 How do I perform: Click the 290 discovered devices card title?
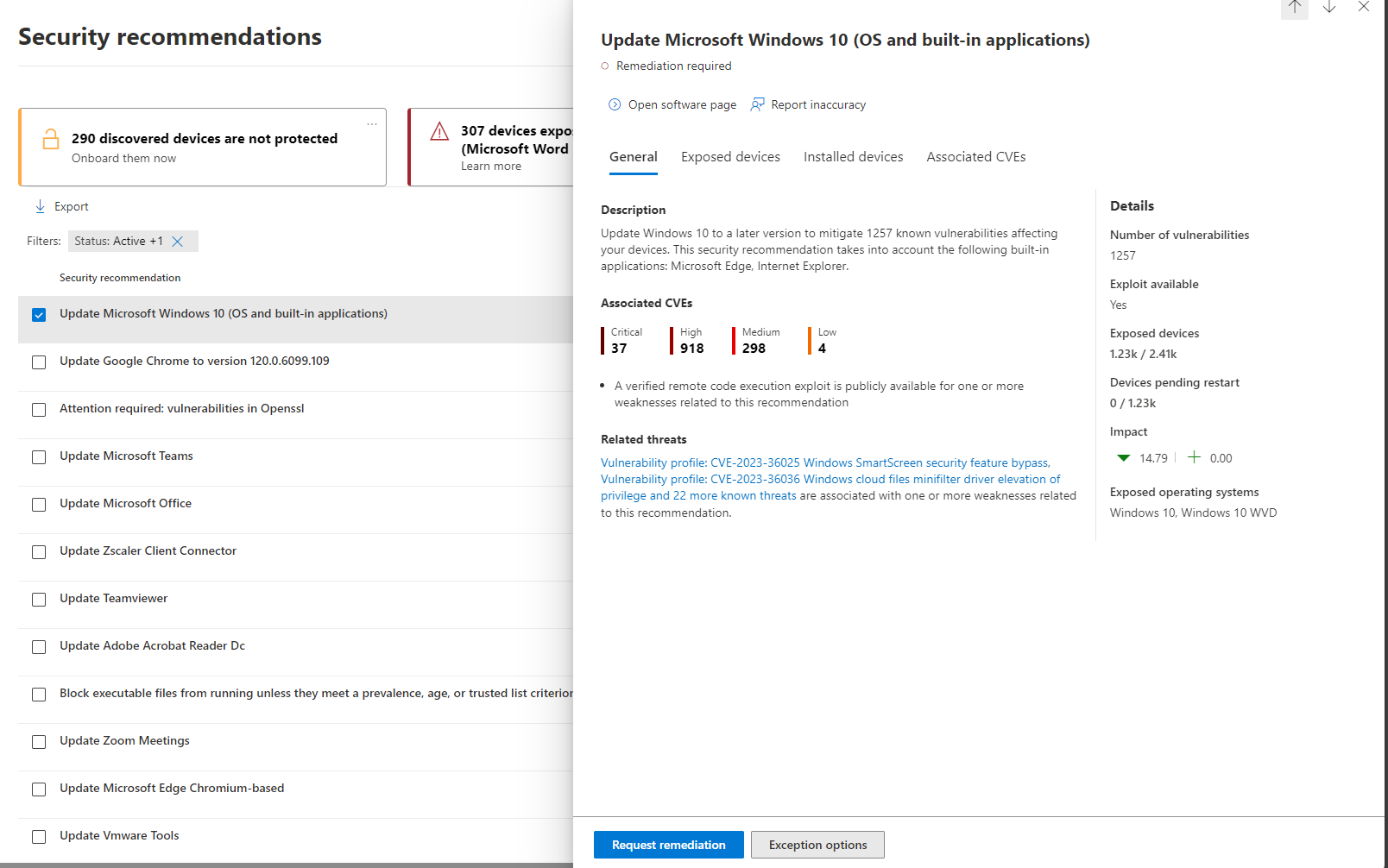click(x=205, y=138)
